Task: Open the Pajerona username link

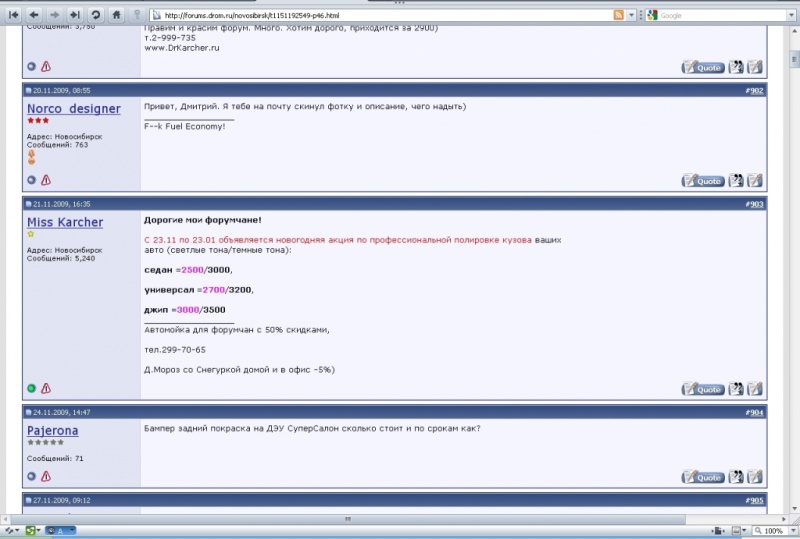Action: (x=52, y=430)
